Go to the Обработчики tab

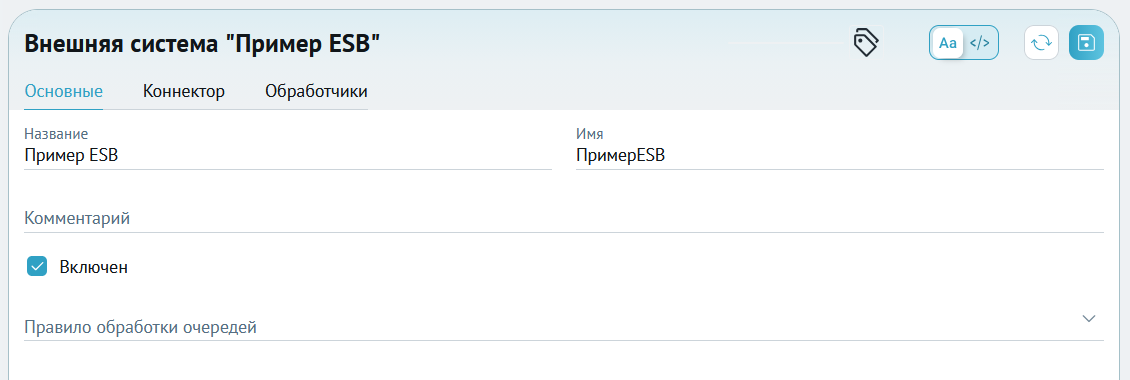316,92
